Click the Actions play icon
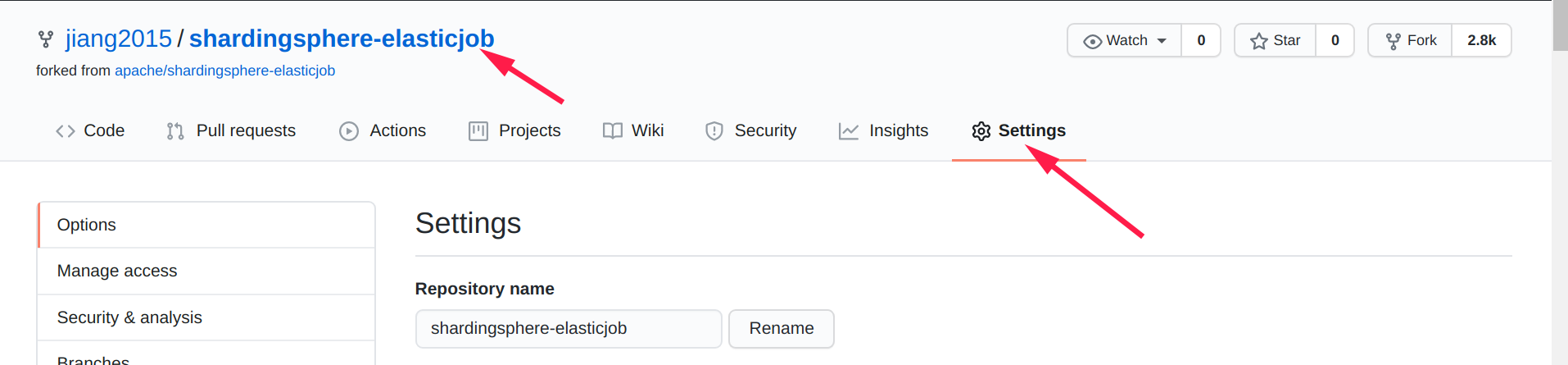Screen dimensions: 1568x365 point(349,131)
